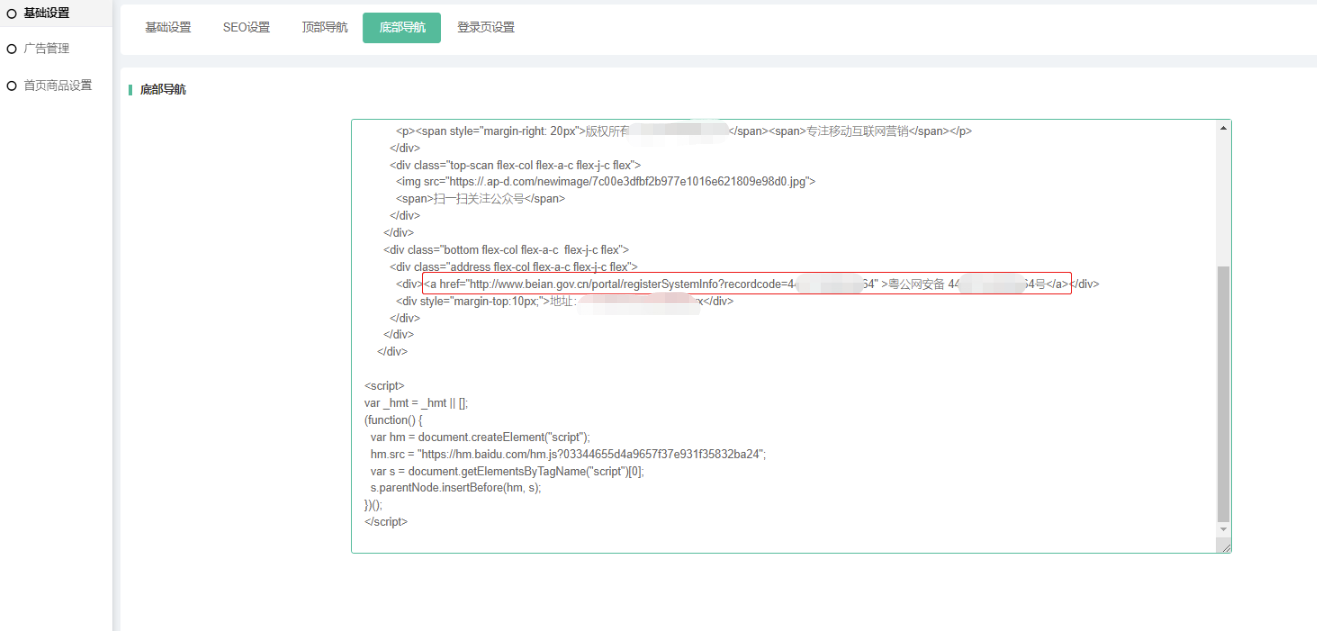This screenshot has width=1317, height=631.
Task: Switch to the SEO设置 tab
Action: click(x=246, y=28)
